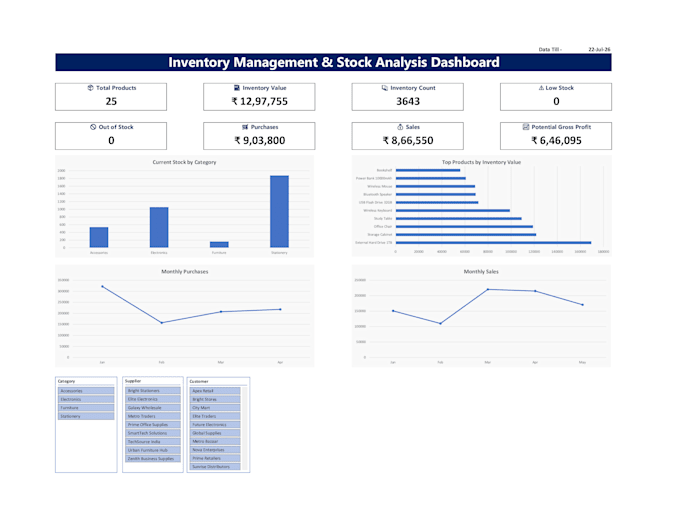Select Furniture in the Category slicer
680x525 pixels.
[86, 408]
